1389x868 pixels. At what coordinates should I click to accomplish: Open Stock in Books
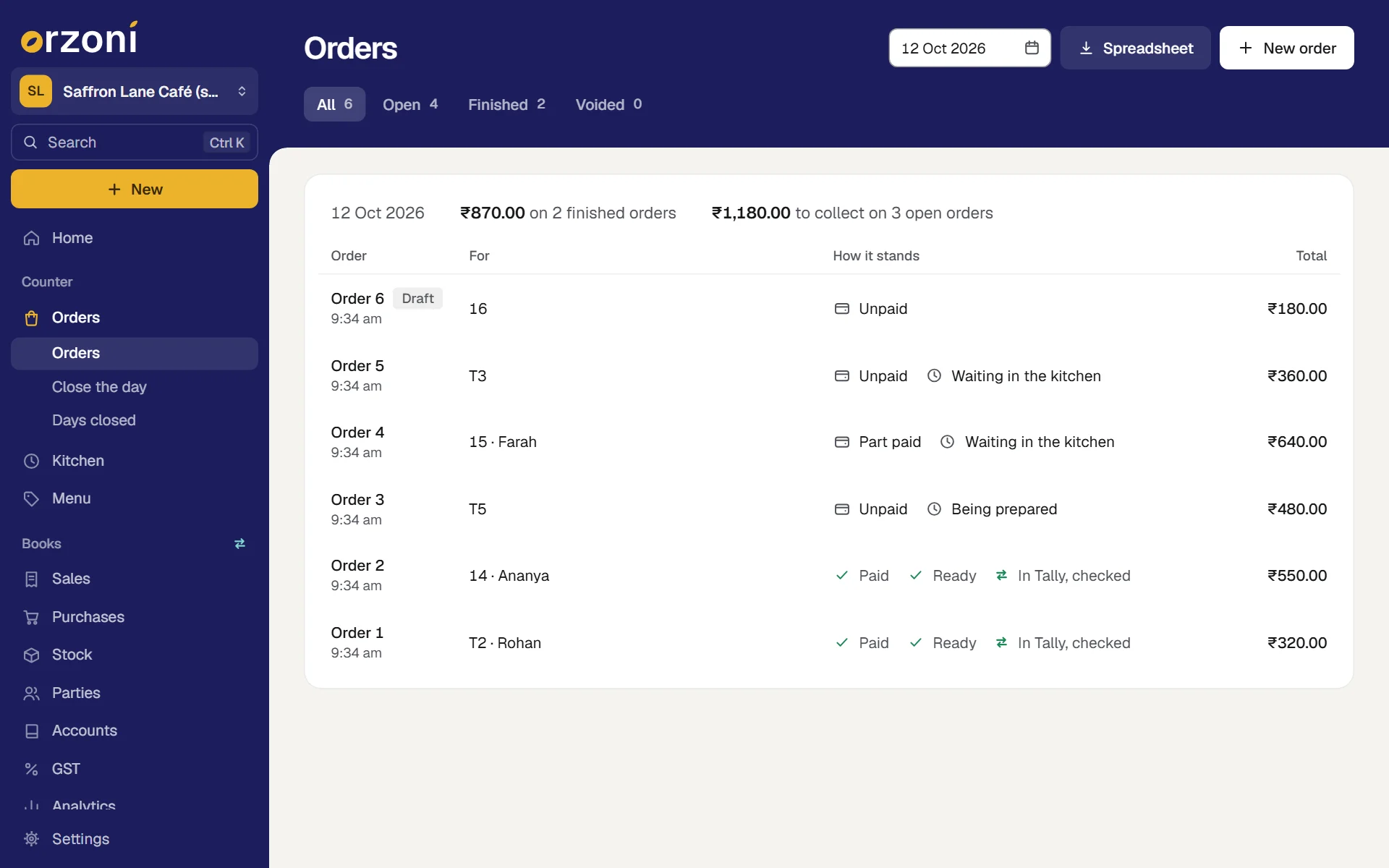coord(135,655)
